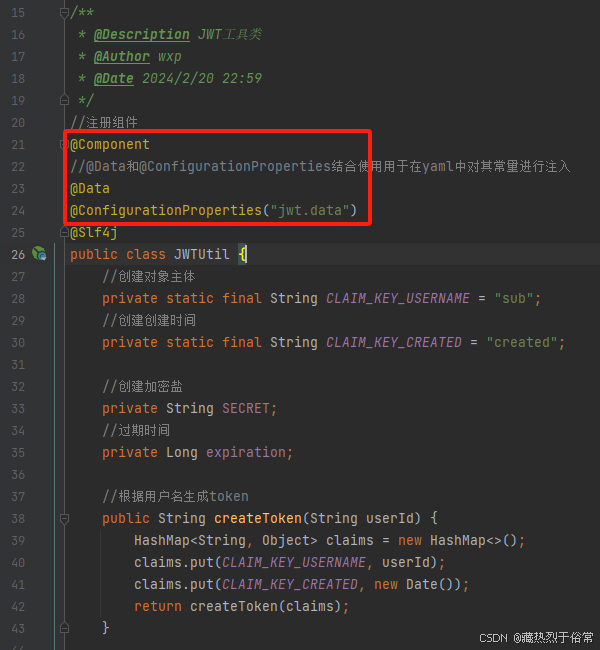Click the //根据用户名生成token comment
The image size is (600, 650).
click(175, 496)
